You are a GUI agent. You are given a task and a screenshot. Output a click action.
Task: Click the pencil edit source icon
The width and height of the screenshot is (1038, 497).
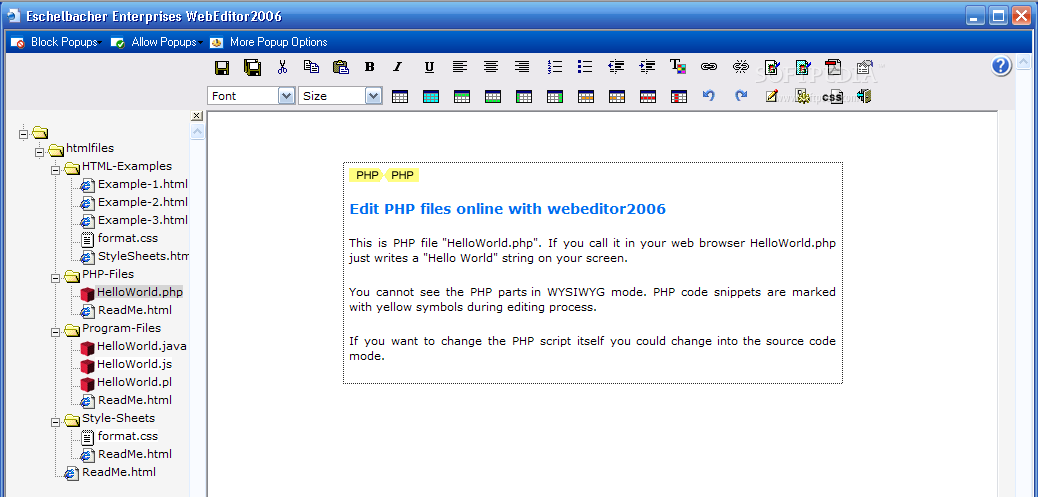click(x=771, y=97)
